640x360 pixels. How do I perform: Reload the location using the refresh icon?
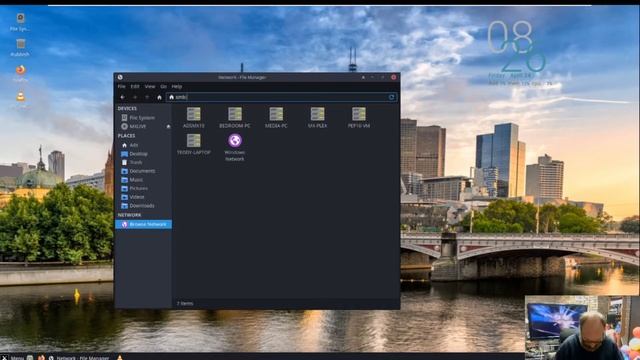pos(391,97)
